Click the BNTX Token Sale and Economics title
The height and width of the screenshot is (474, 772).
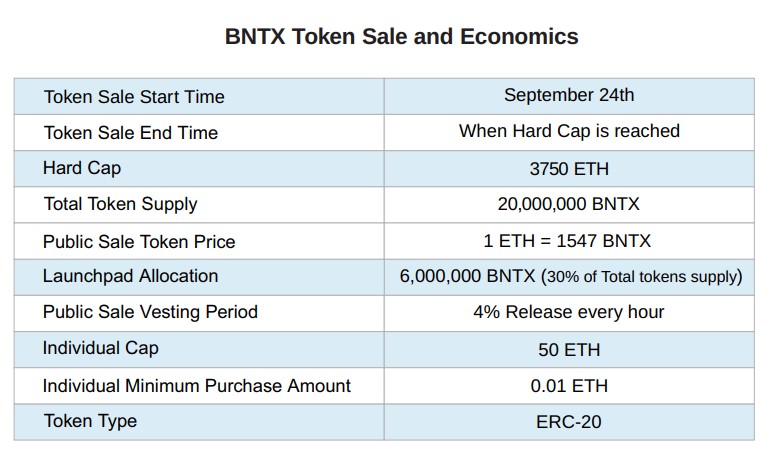click(x=401, y=37)
